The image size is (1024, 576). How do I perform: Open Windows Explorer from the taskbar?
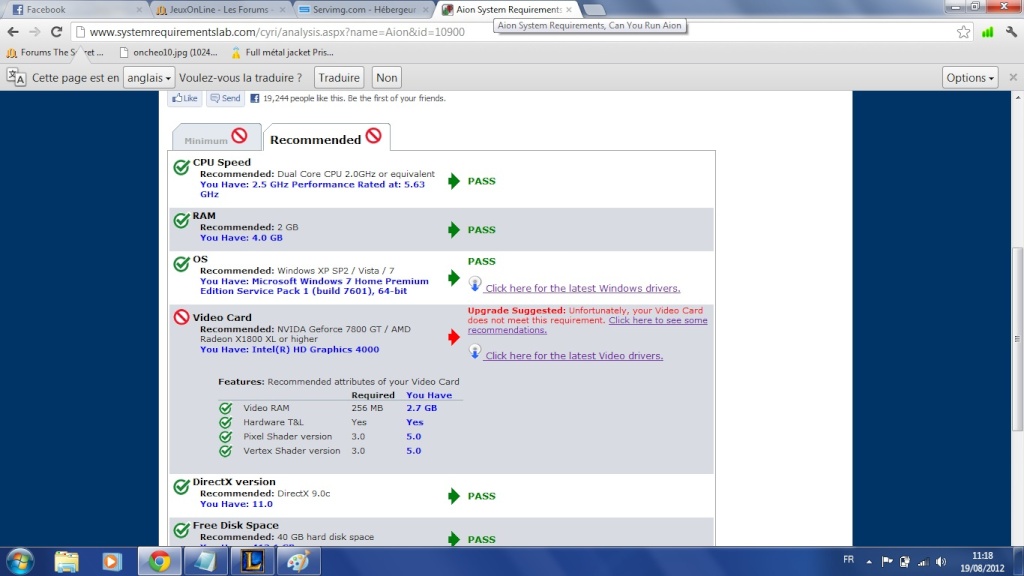(66, 562)
